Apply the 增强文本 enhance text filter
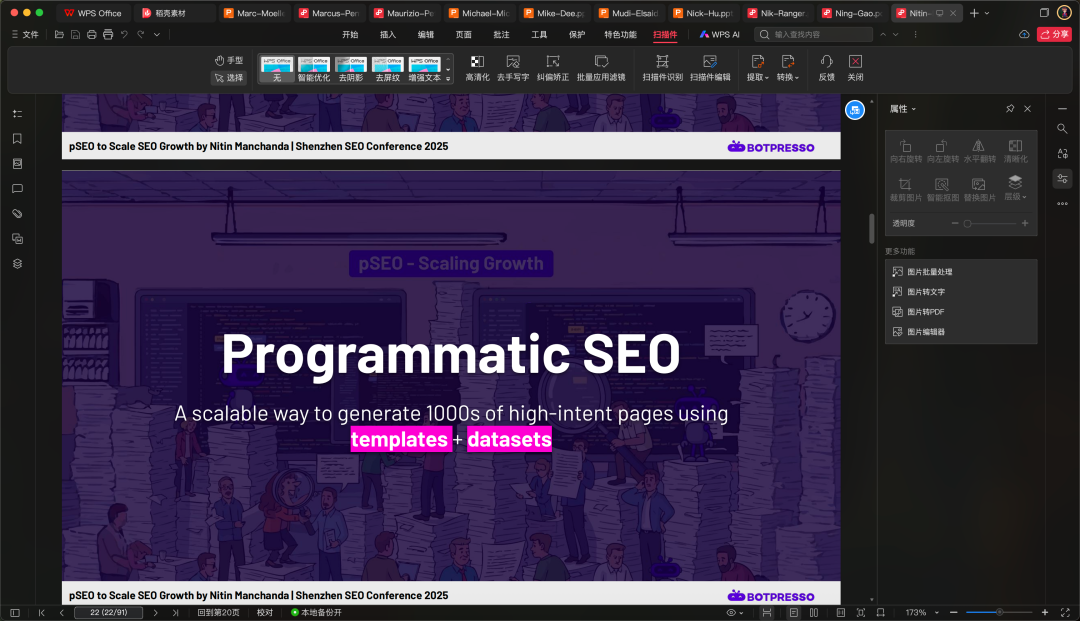1080x621 pixels. (x=424, y=70)
